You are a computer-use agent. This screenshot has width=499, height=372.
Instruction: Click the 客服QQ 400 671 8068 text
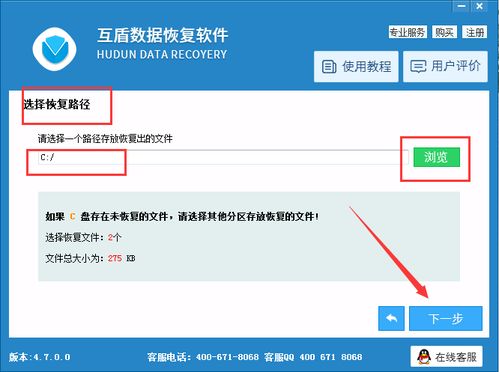click(313, 357)
